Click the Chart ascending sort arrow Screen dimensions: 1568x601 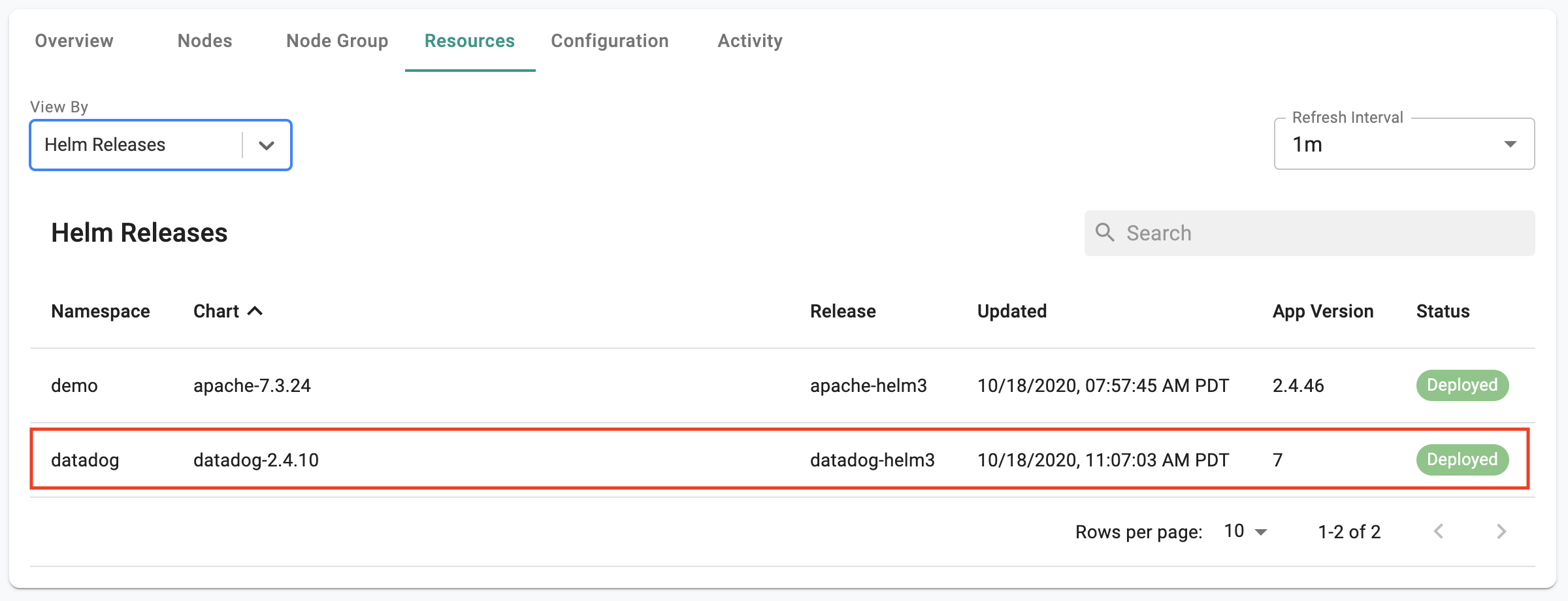[x=255, y=311]
